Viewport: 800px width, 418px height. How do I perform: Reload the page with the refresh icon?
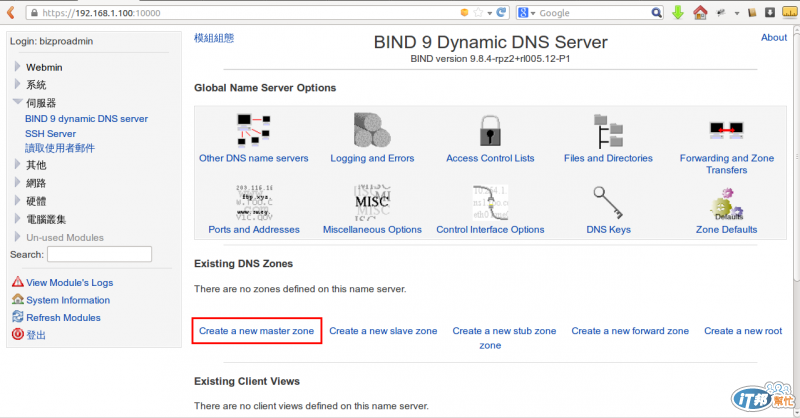coord(502,13)
